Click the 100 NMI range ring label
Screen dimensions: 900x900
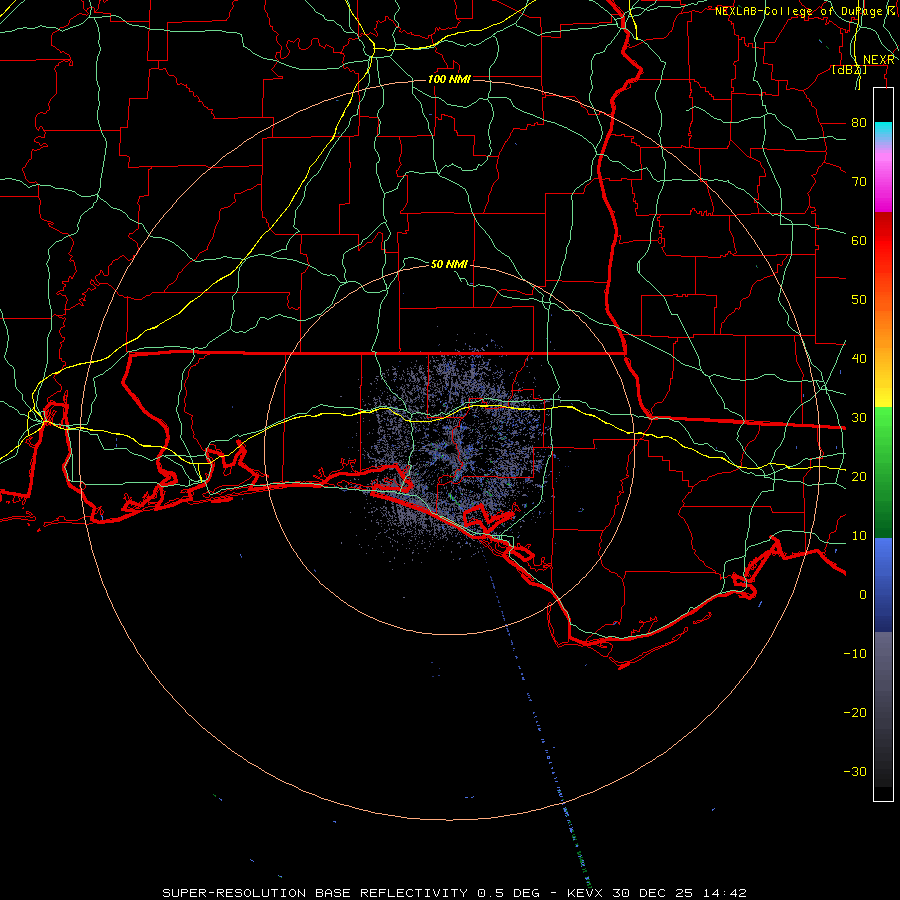[449, 79]
